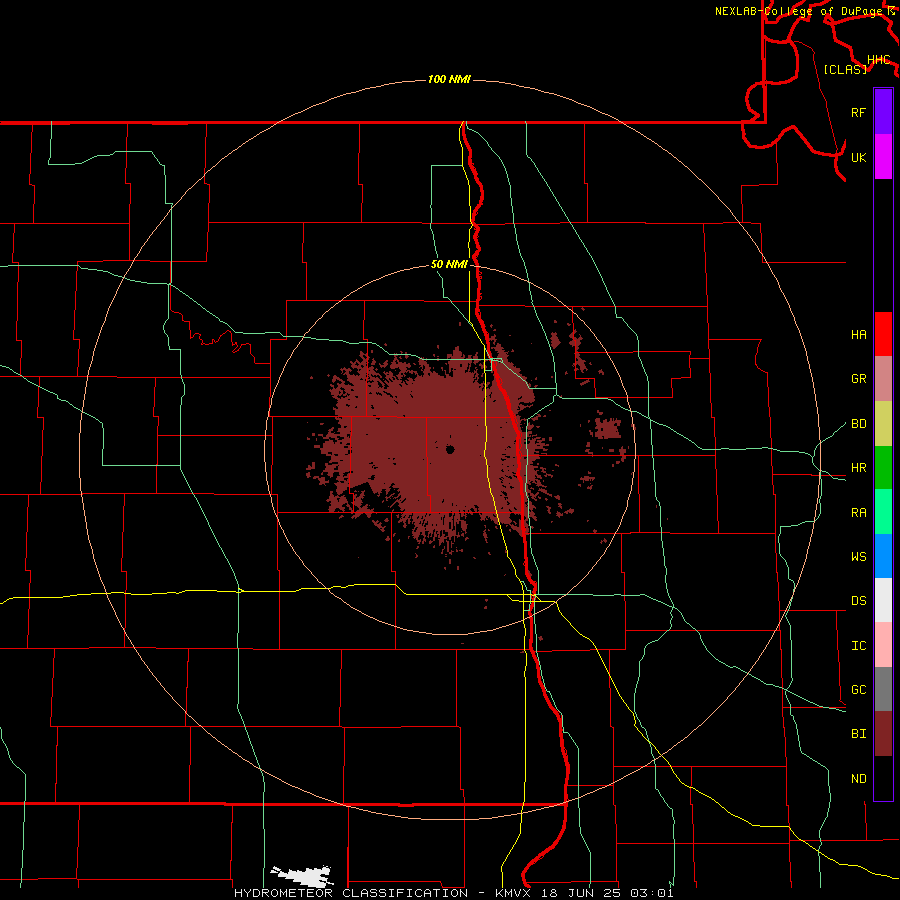Click the 'NEXLAB-College of DuPage' header text
Screen dimensions: 900x900
tap(798, 11)
